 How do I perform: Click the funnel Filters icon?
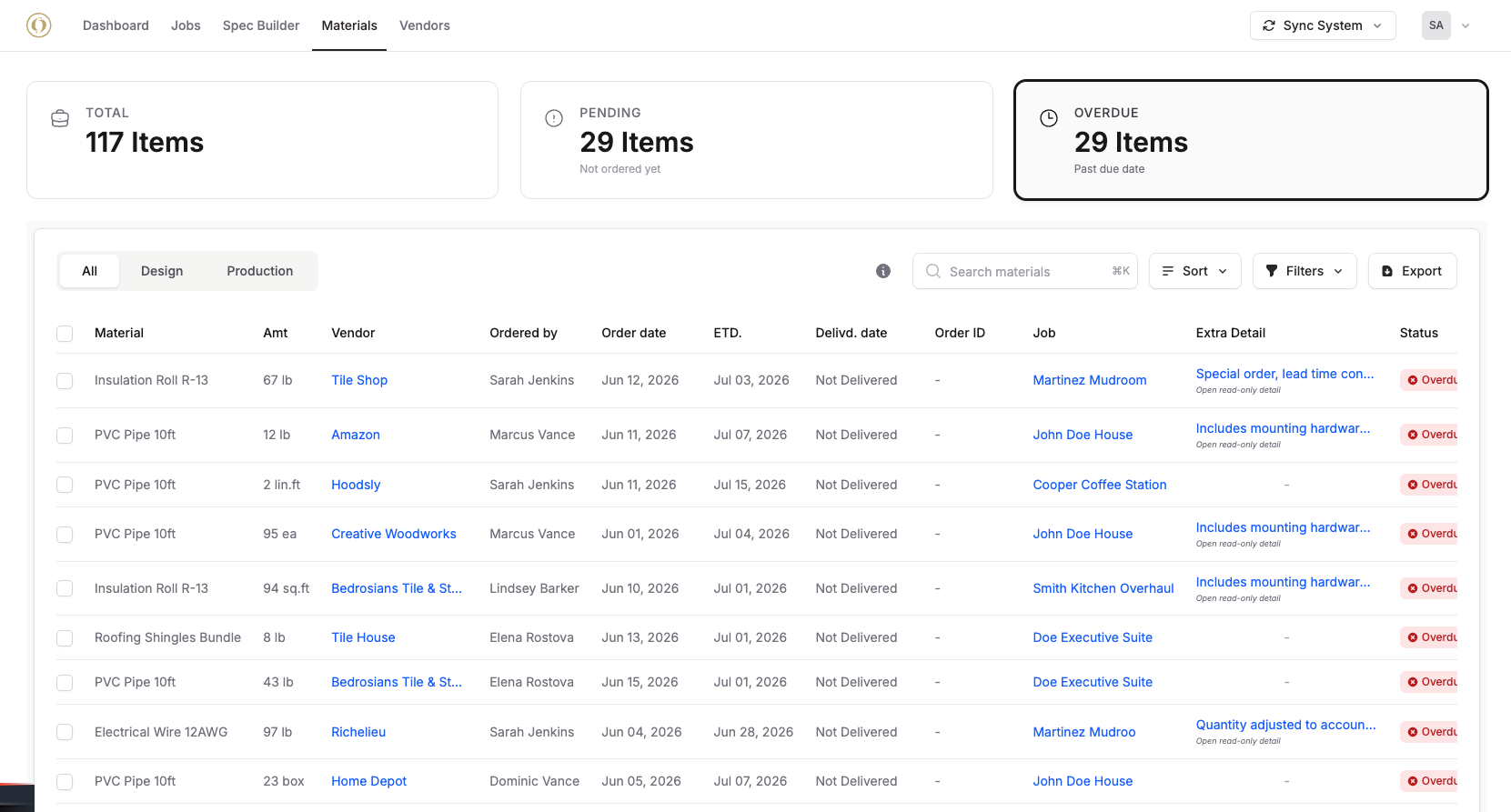click(1272, 271)
